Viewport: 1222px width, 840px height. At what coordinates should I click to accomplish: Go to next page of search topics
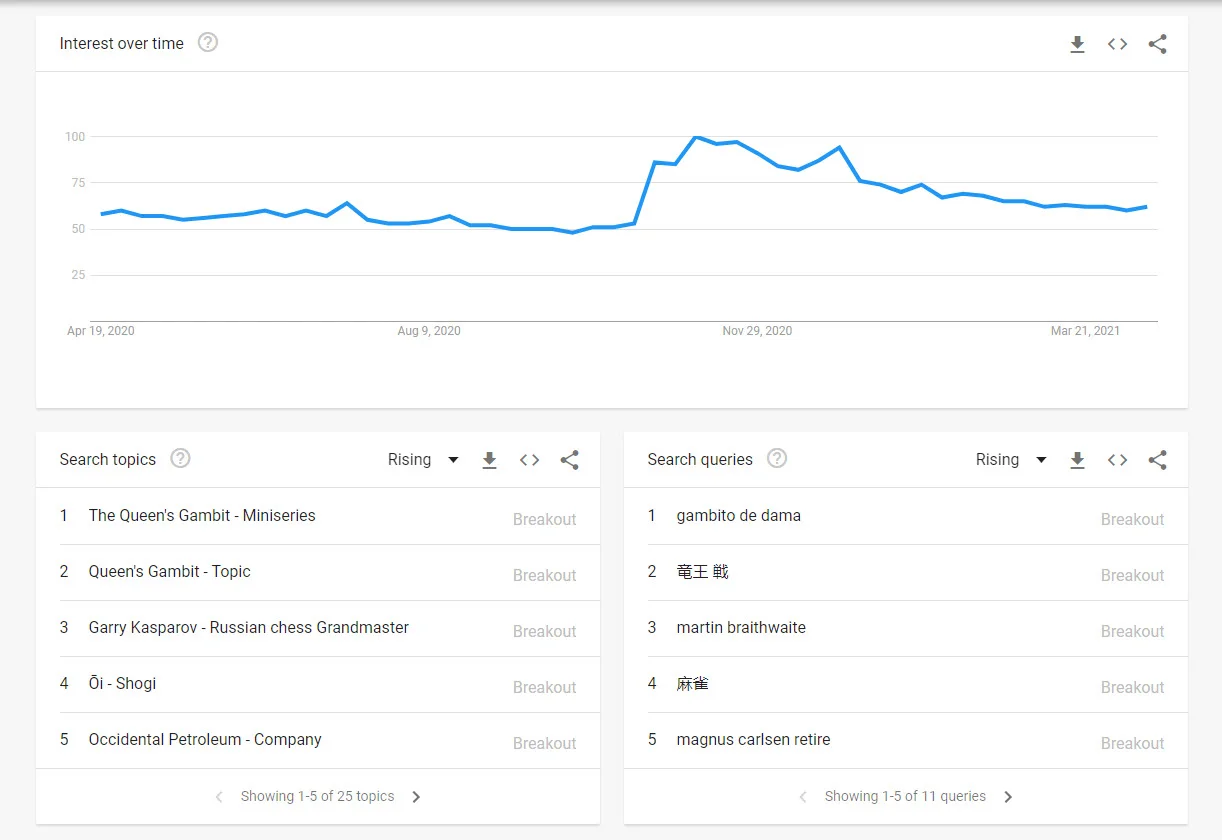tap(416, 797)
